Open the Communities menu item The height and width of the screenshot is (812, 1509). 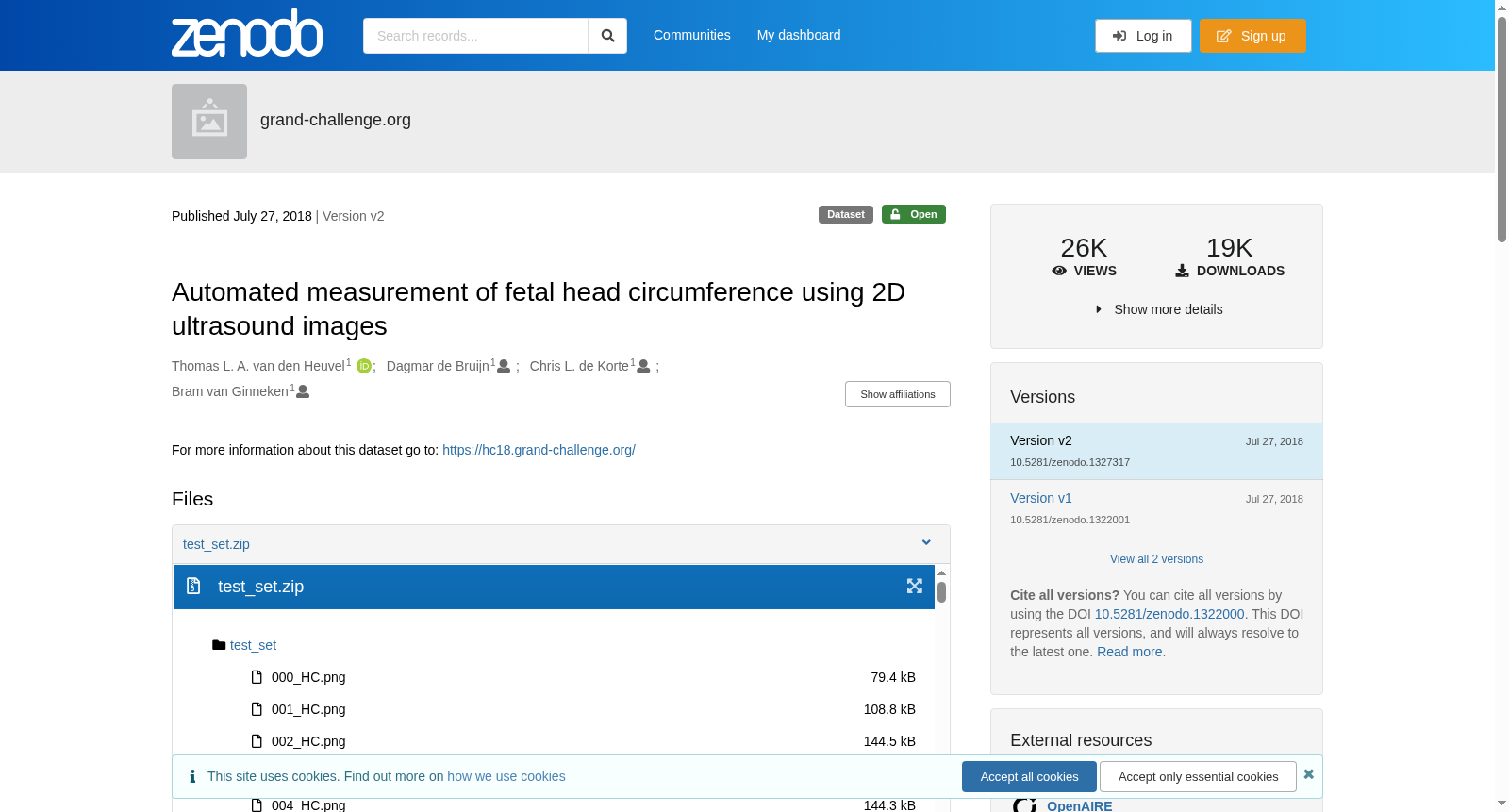(x=692, y=35)
